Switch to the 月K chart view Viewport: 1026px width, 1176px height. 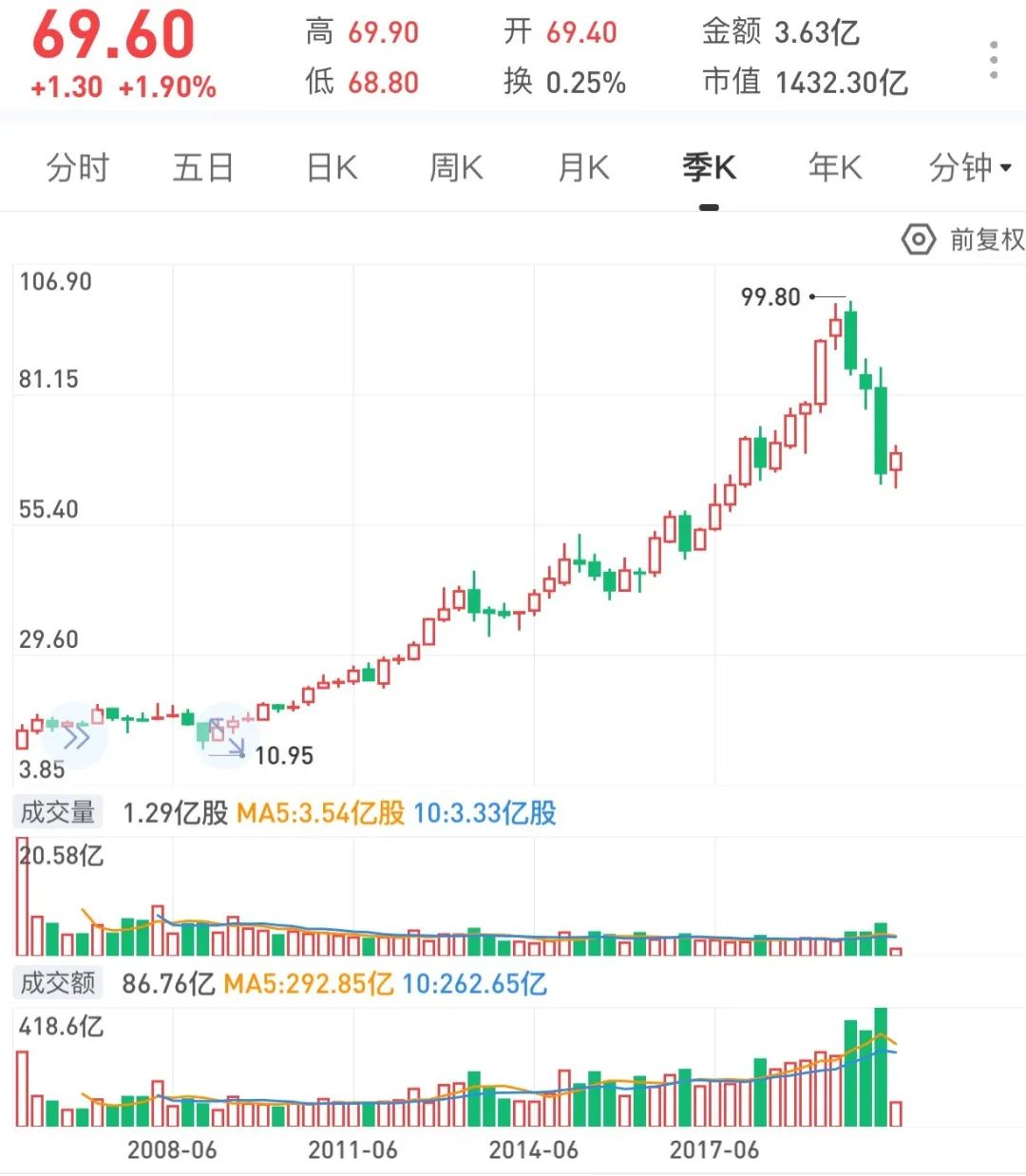582,167
